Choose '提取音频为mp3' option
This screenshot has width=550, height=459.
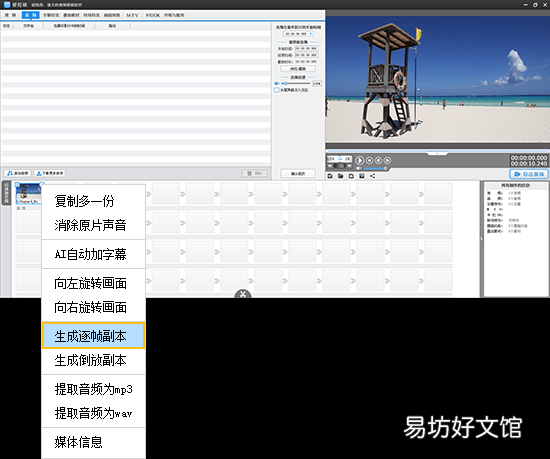pyautogui.click(x=93, y=389)
